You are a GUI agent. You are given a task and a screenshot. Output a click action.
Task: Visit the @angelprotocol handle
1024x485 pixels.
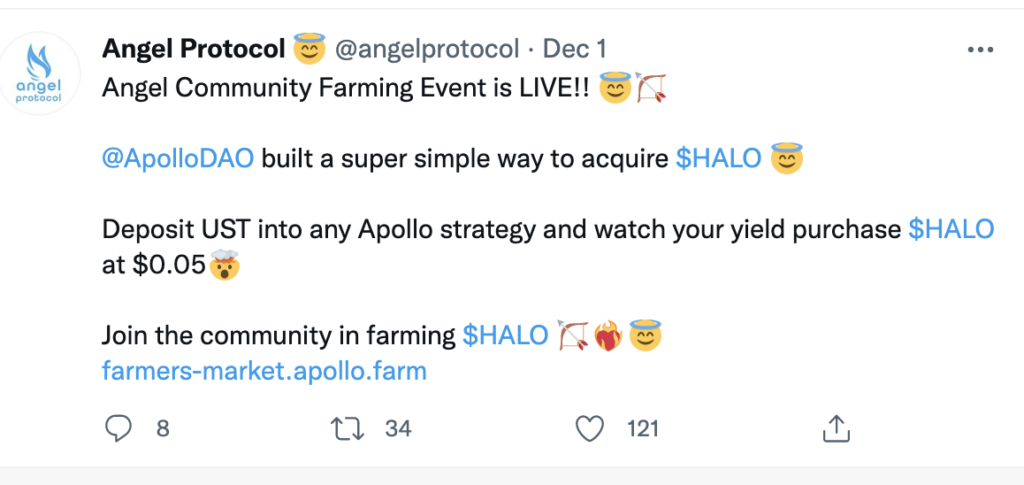click(426, 48)
